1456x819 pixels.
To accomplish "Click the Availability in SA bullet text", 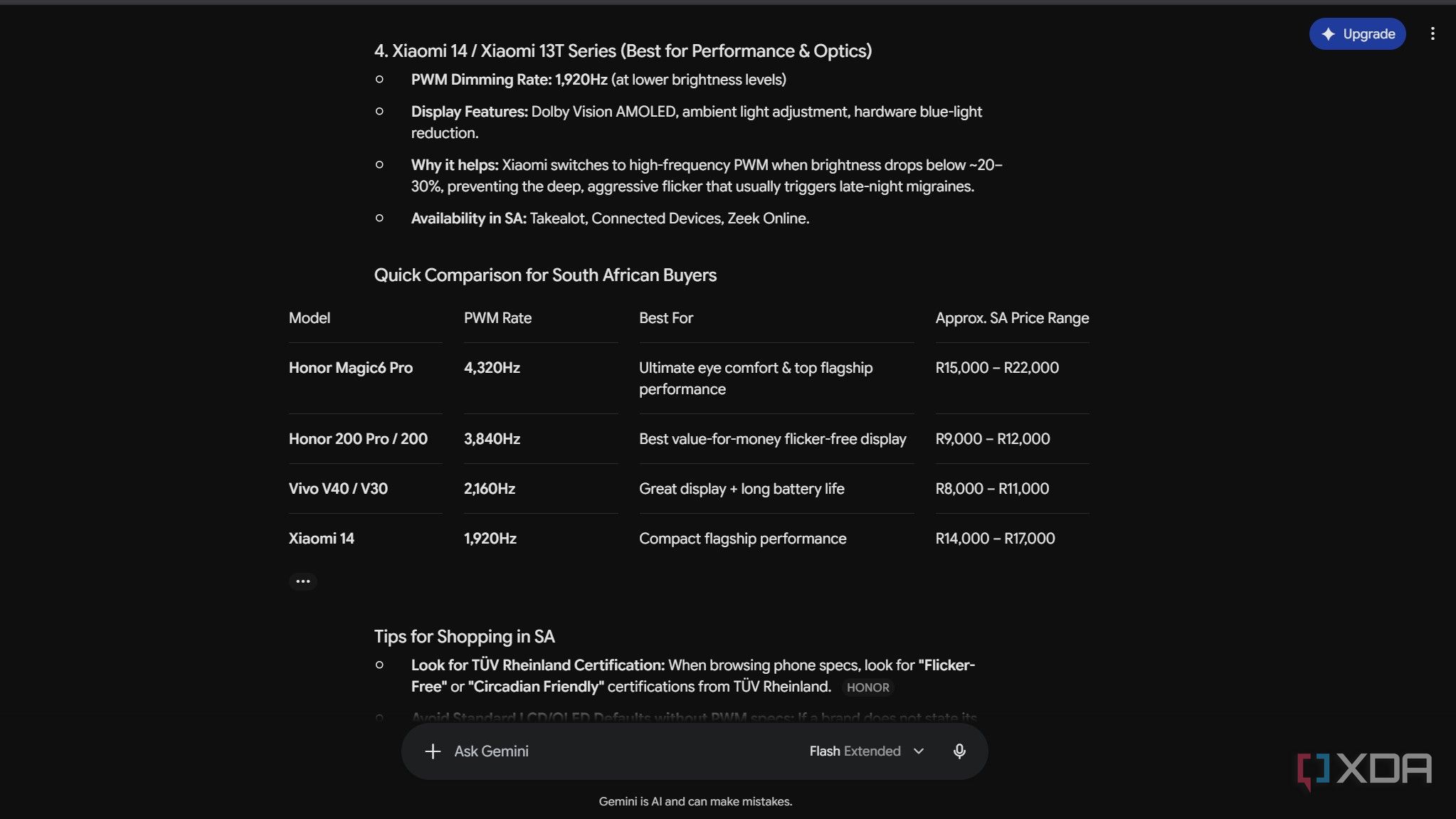I will 610,218.
